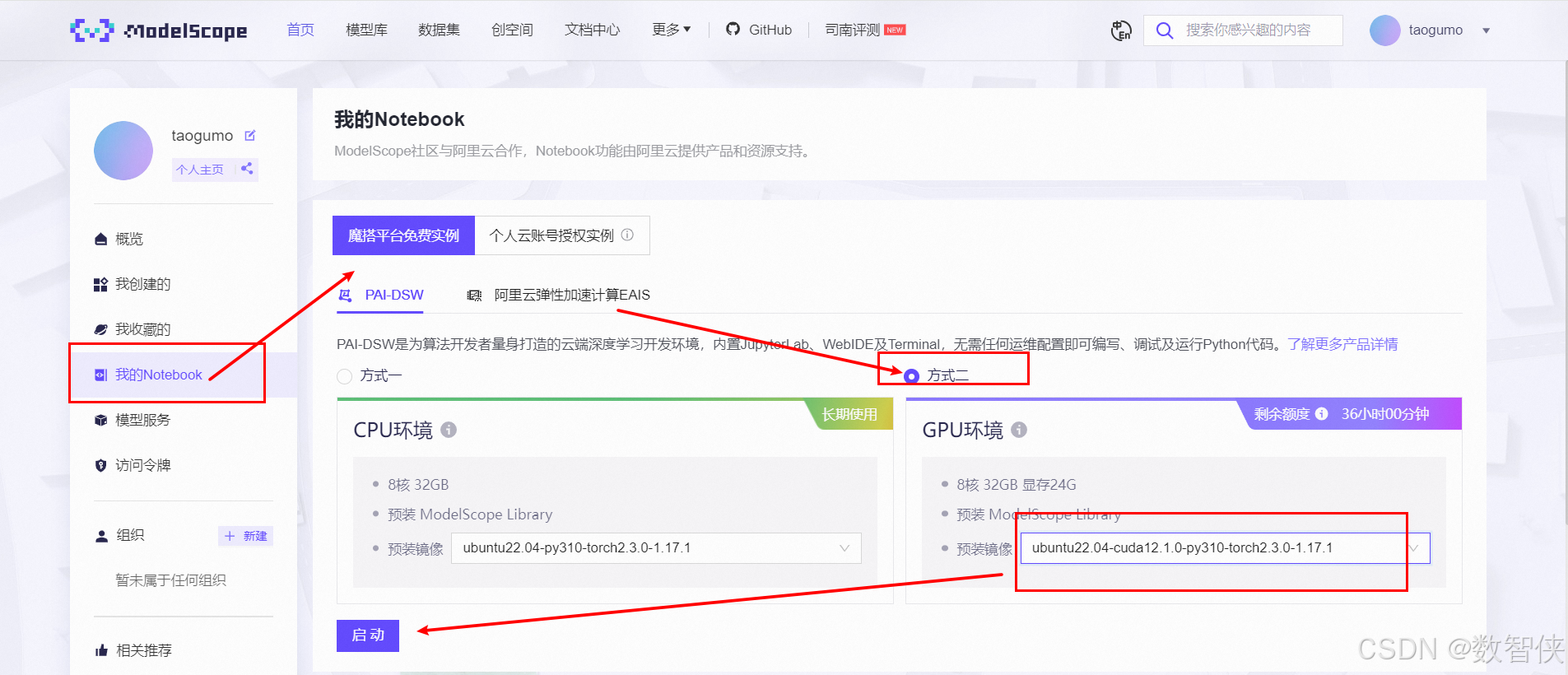Expand the taogumo account dropdown arrow
This screenshot has width=1568, height=675.
[x=1487, y=30]
